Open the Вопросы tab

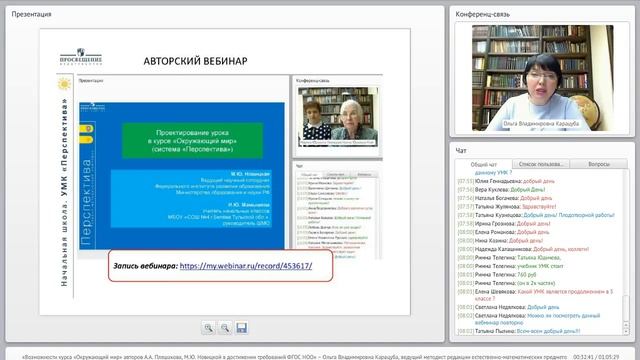pos(599,164)
